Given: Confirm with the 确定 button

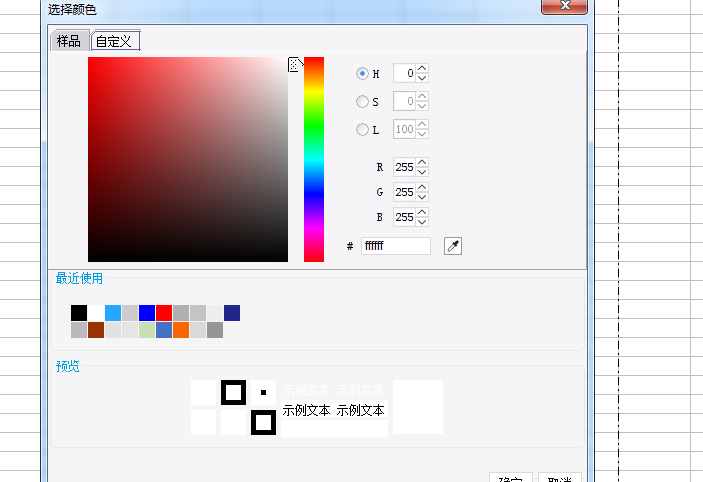Looking at the screenshot, I should tap(511, 477).
